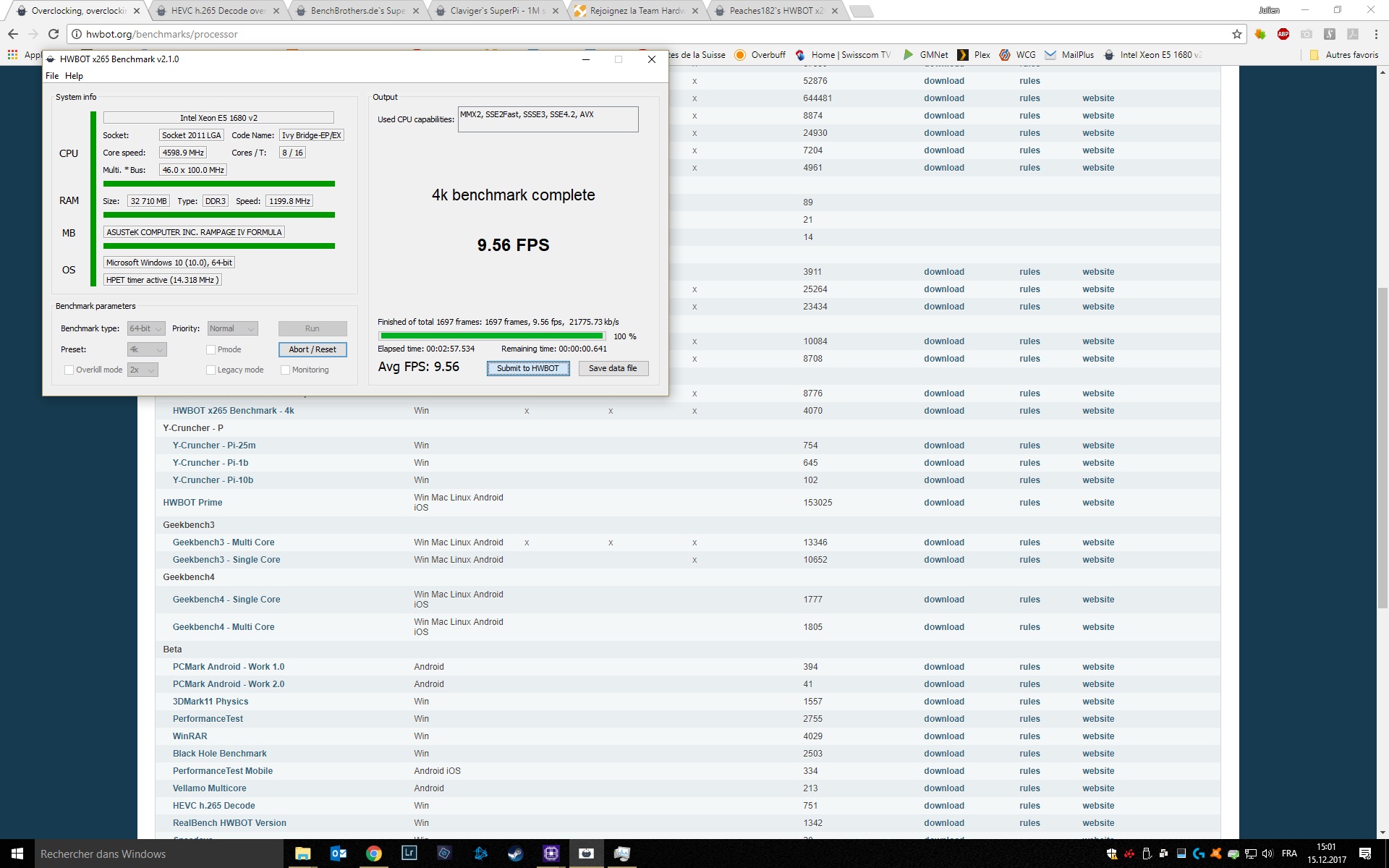Open the Intel Xeon E5 1680 v2 bookmark

tap(1152, 55)
